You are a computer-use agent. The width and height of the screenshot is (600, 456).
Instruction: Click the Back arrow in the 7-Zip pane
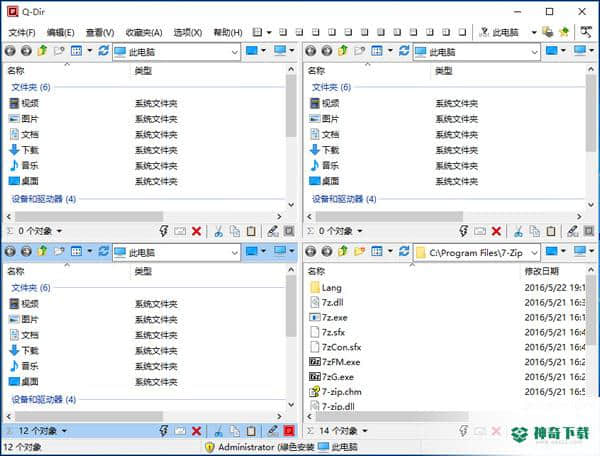(311, 251)
